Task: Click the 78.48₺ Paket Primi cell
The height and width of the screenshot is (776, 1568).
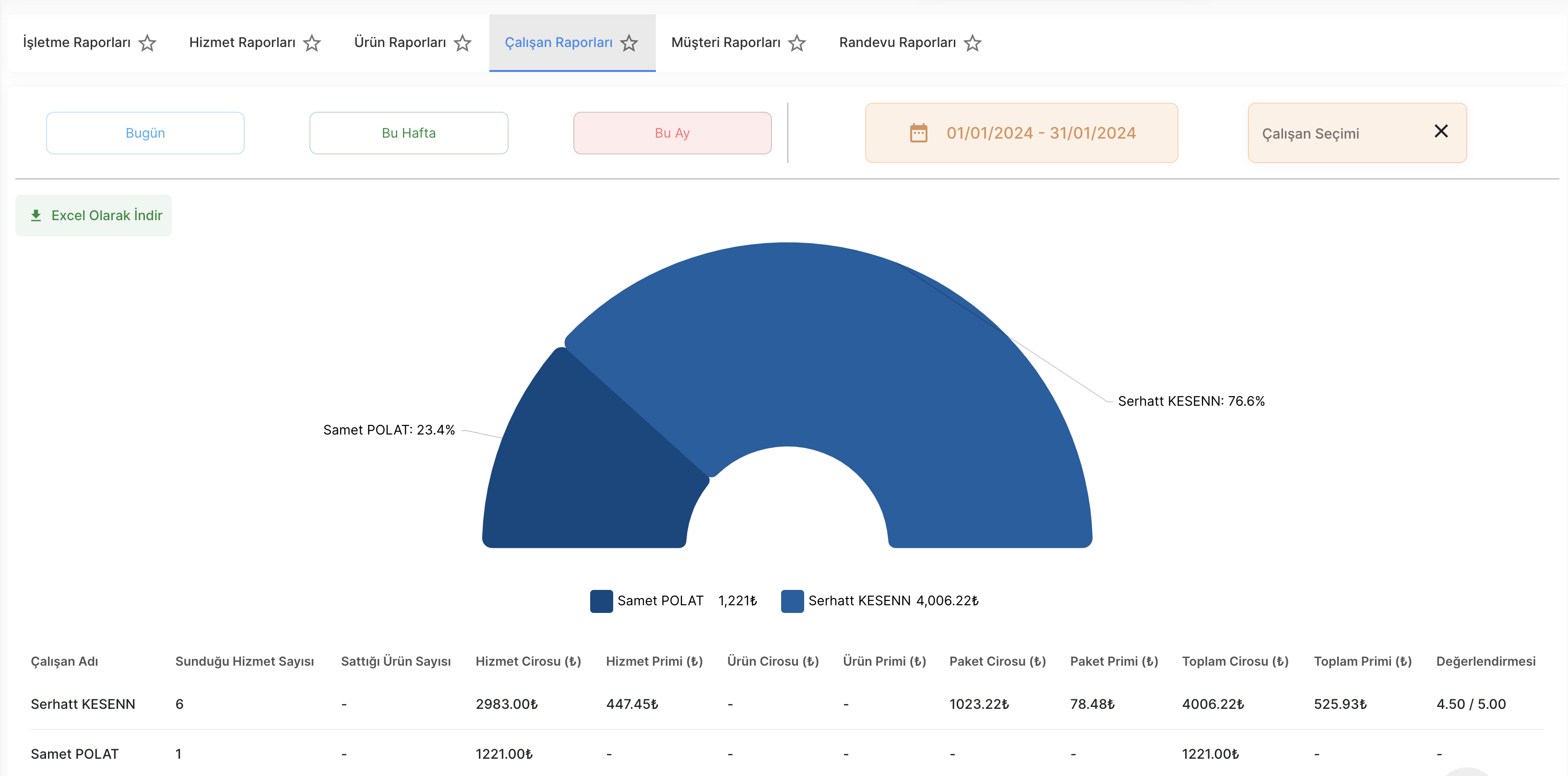Action: 1092,704
